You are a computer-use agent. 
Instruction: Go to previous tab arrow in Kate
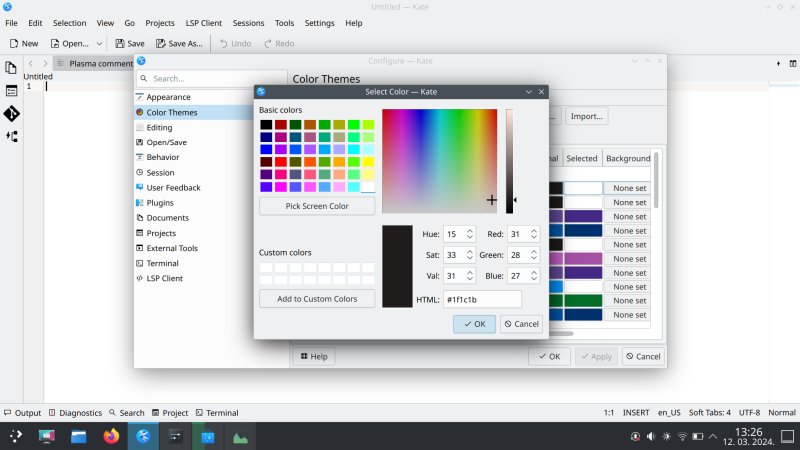click(31, 63)
